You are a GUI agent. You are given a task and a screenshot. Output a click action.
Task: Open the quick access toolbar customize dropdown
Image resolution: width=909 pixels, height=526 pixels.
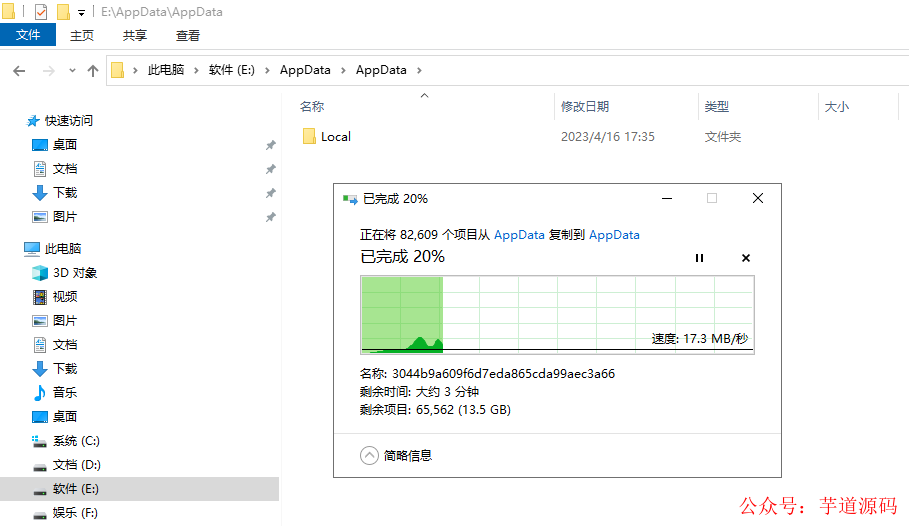[81, 12]
